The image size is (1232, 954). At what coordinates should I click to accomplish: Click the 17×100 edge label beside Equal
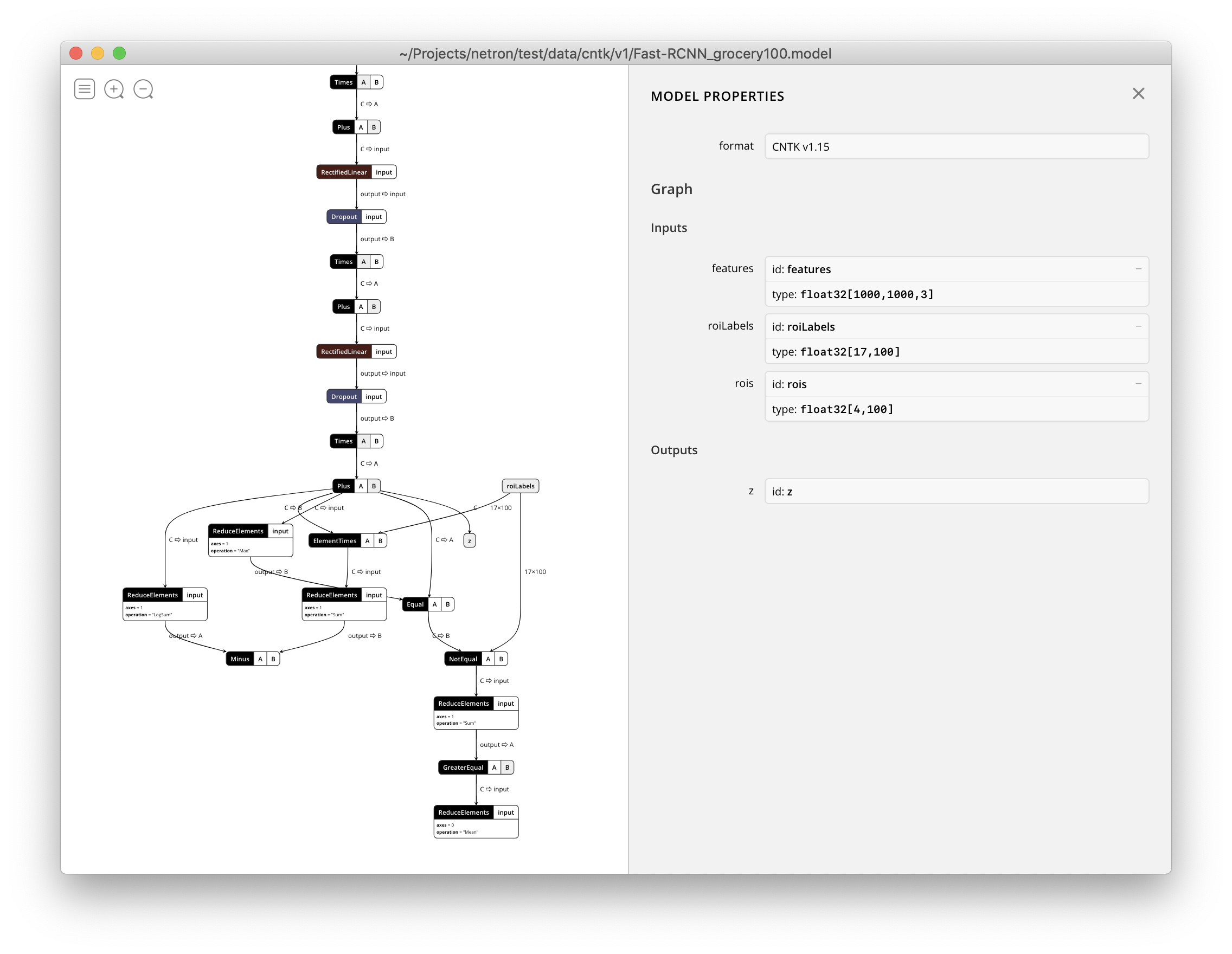pyautogui.click(x=535, y=572)
